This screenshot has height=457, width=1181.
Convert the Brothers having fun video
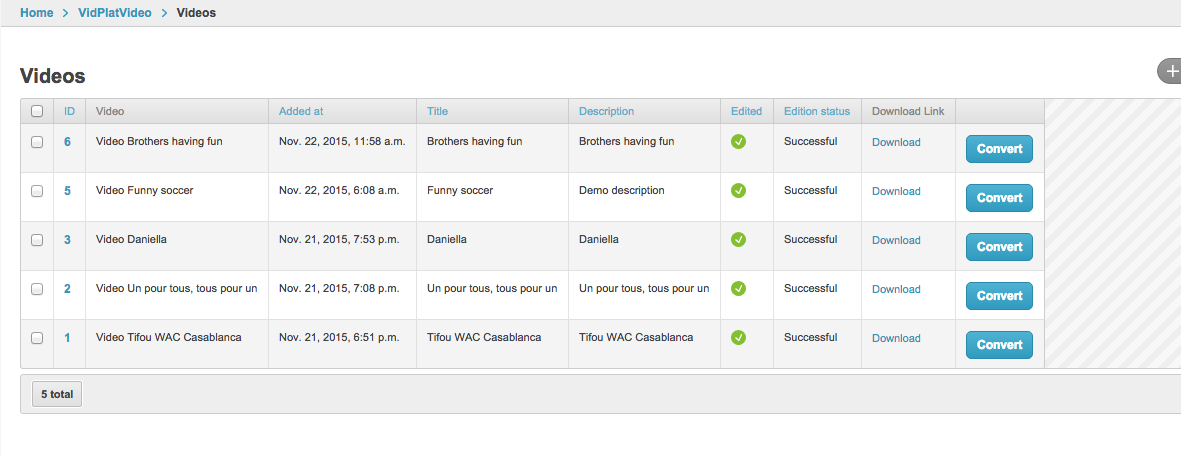click(x=999, y=149)
